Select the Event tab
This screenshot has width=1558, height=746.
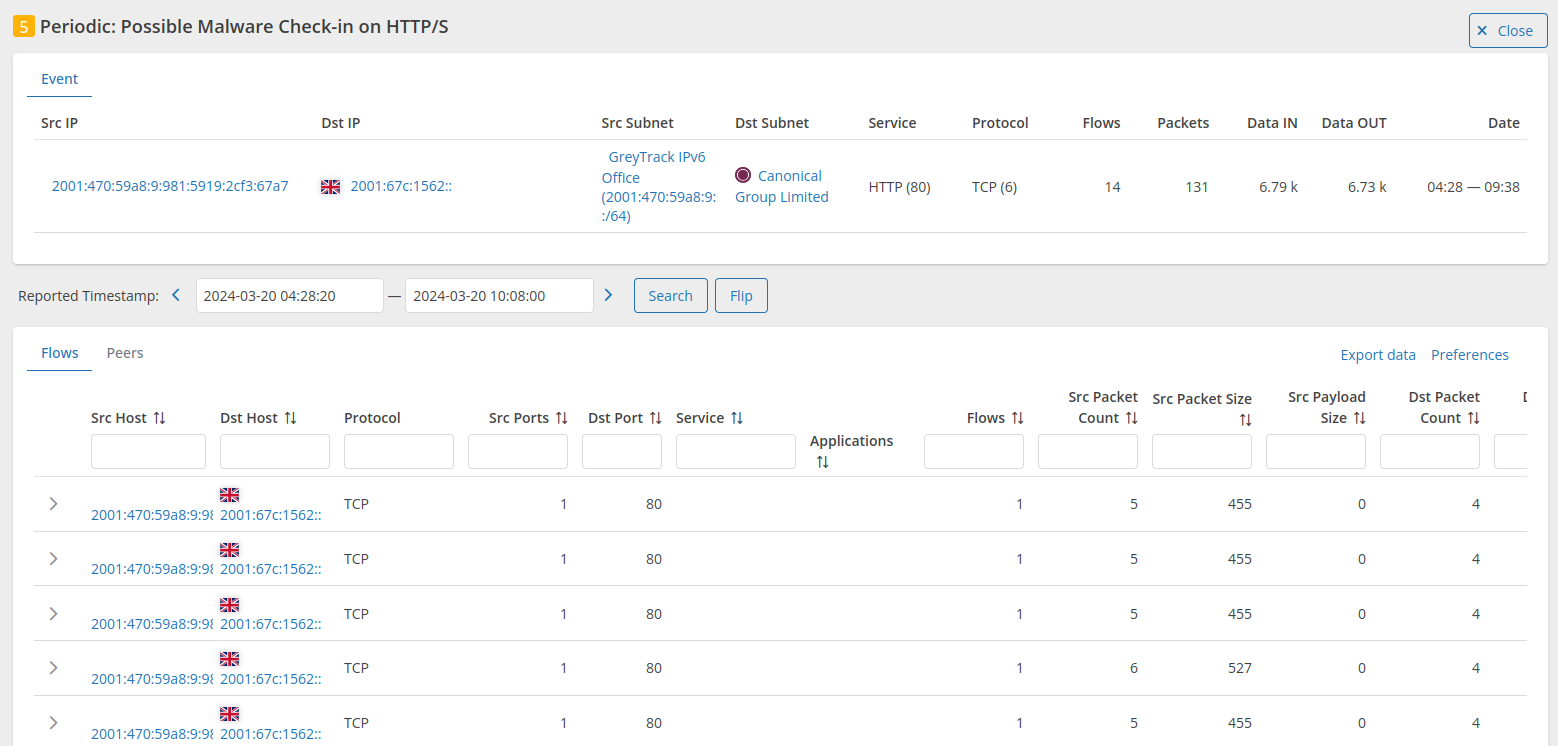pyautogui.click(x=59, y=78)
